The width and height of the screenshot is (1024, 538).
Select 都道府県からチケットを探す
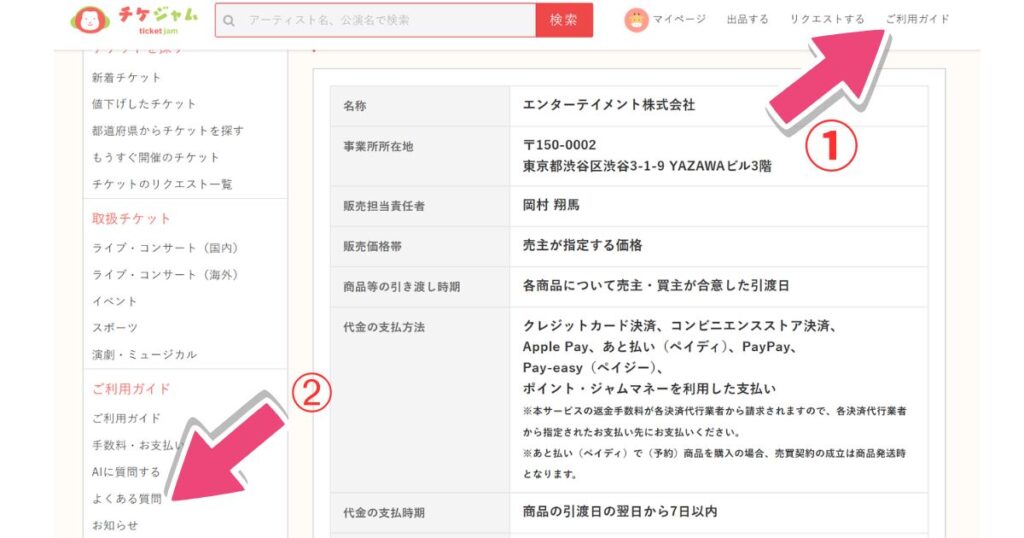pyautogui.click(x=168, y=131)
